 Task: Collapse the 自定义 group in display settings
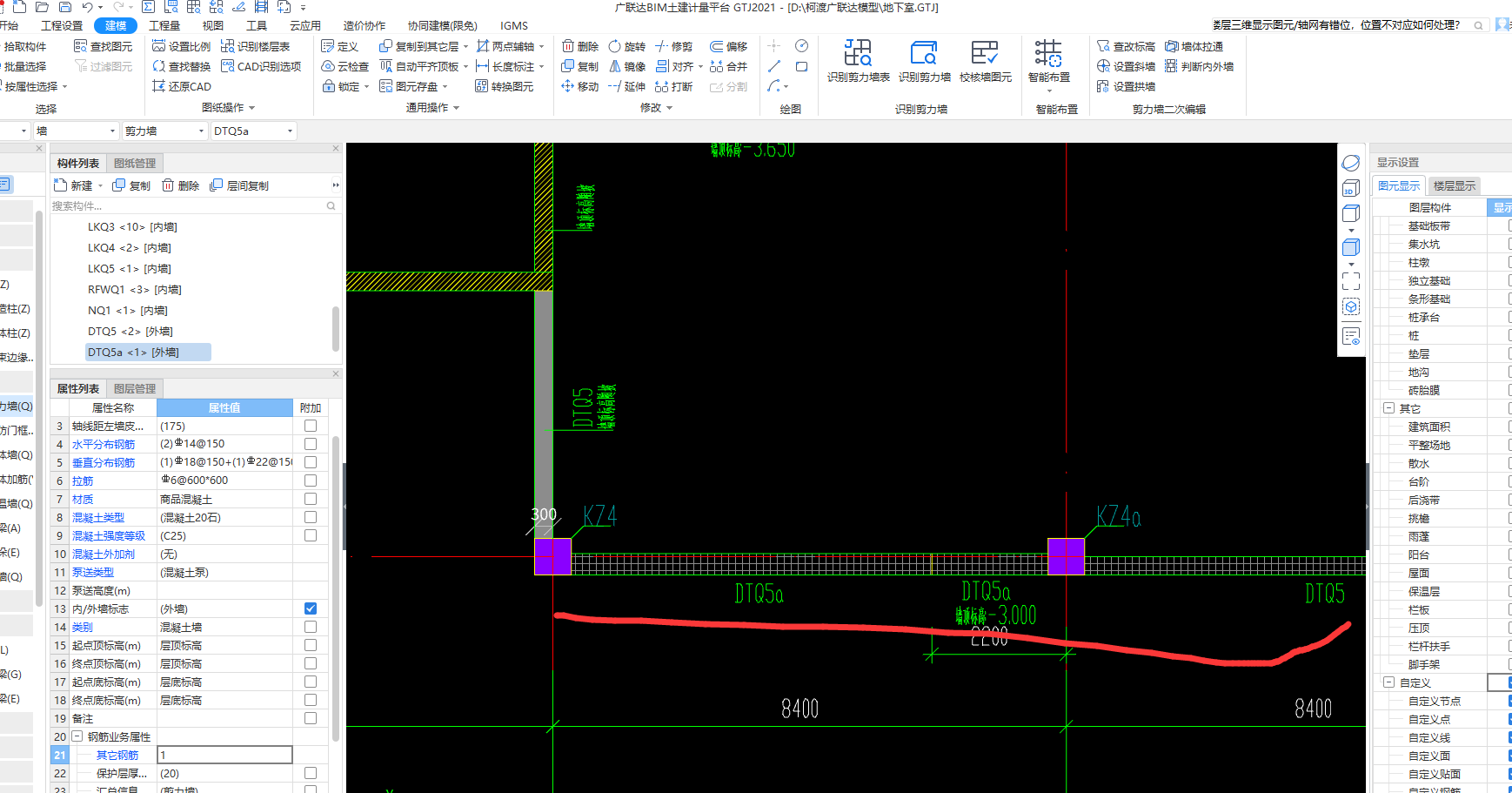[x=1388, y=682]
